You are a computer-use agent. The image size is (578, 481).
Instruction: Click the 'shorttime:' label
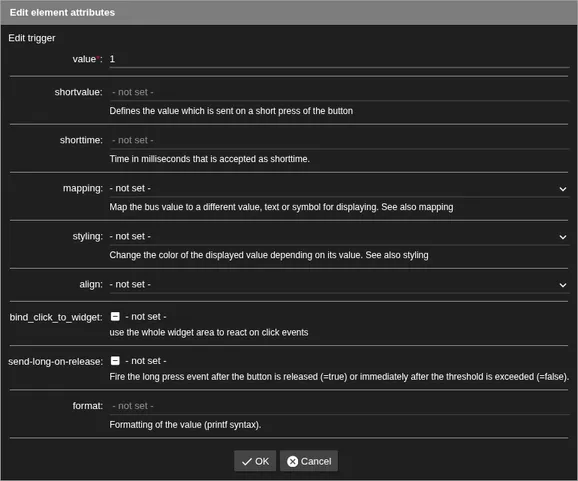click(81, 140)
